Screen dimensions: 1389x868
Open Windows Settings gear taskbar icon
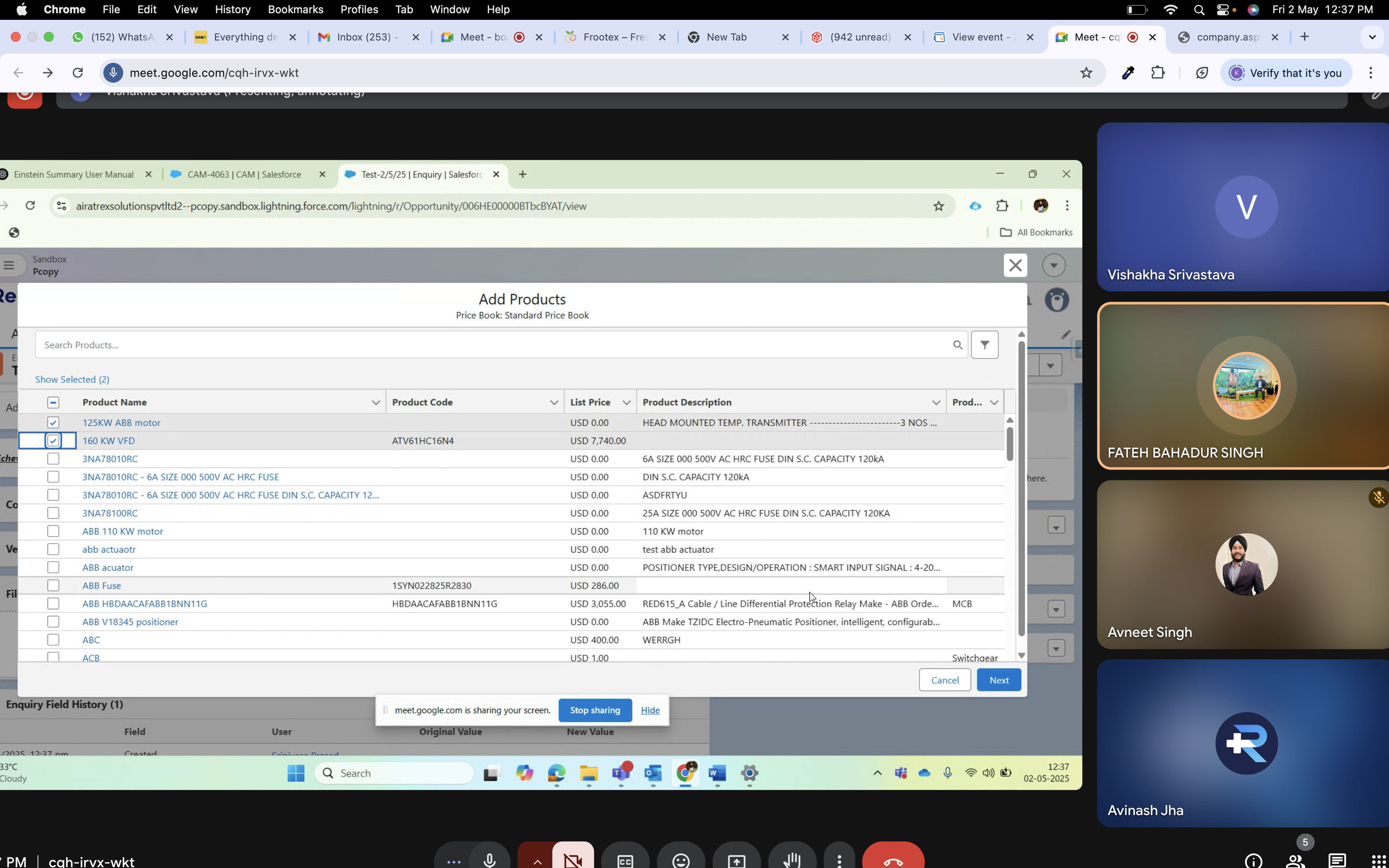pyautogui.click(x=749, y=773)
